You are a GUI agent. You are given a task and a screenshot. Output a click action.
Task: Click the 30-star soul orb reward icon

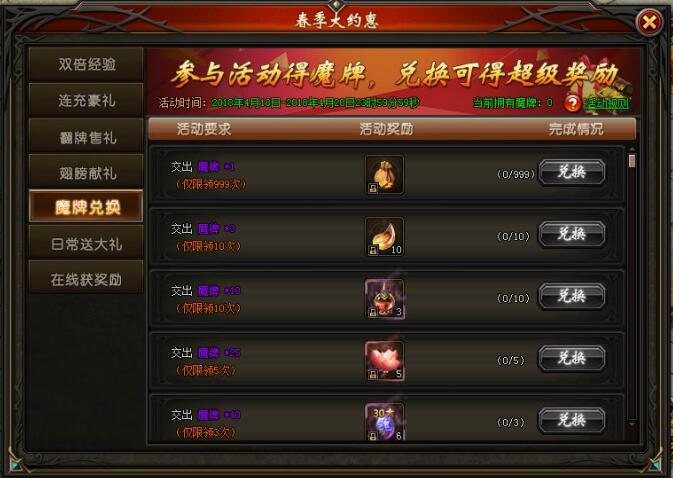[384, 422]
